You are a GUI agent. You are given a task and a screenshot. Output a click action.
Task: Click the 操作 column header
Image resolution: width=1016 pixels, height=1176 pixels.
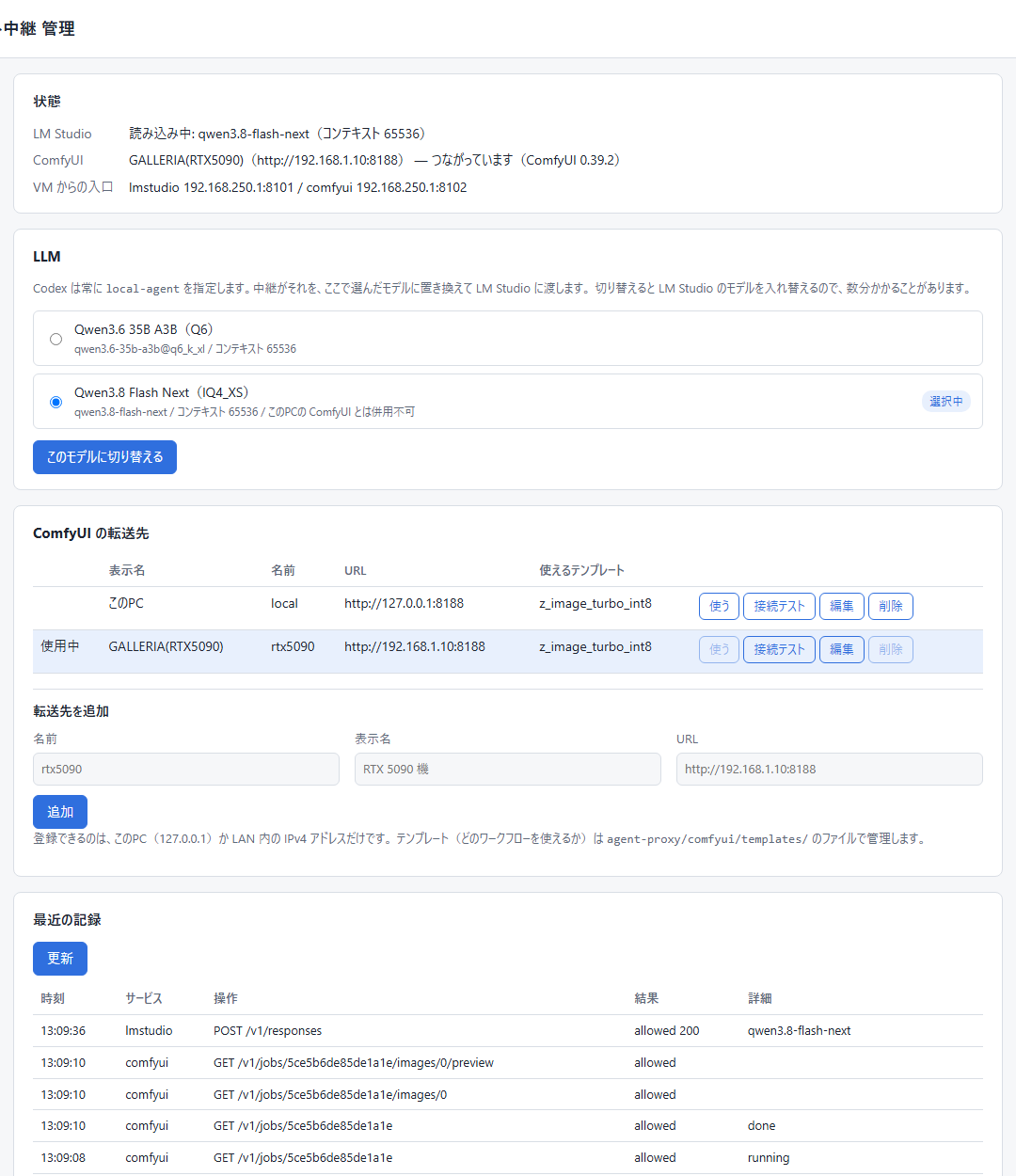point(226,998)
